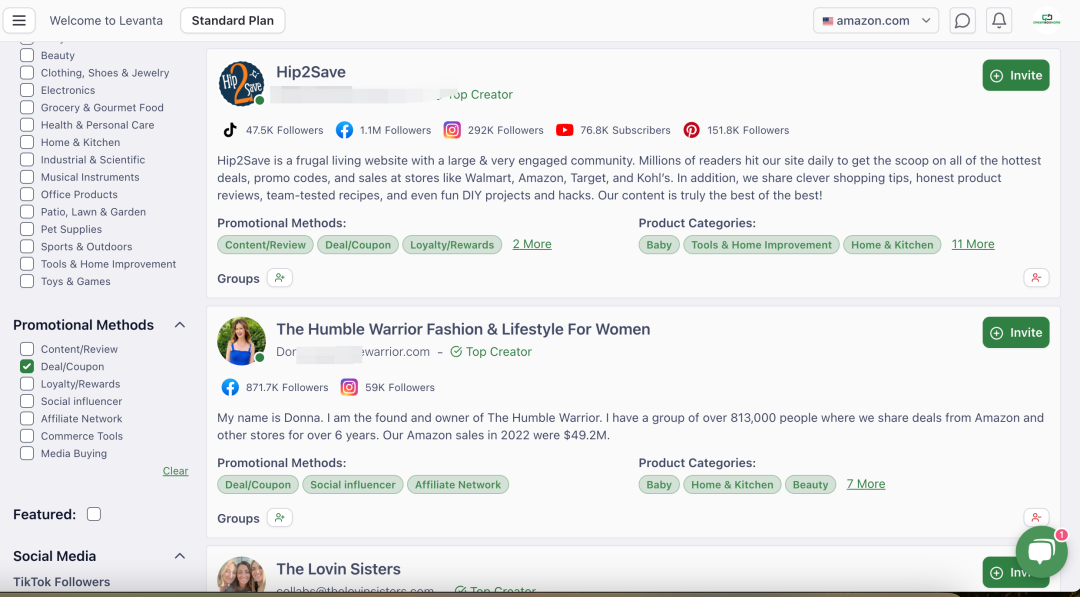
Task: Check Musical Instruments filter
Action: pyautogui.click(x=27, y=177)
